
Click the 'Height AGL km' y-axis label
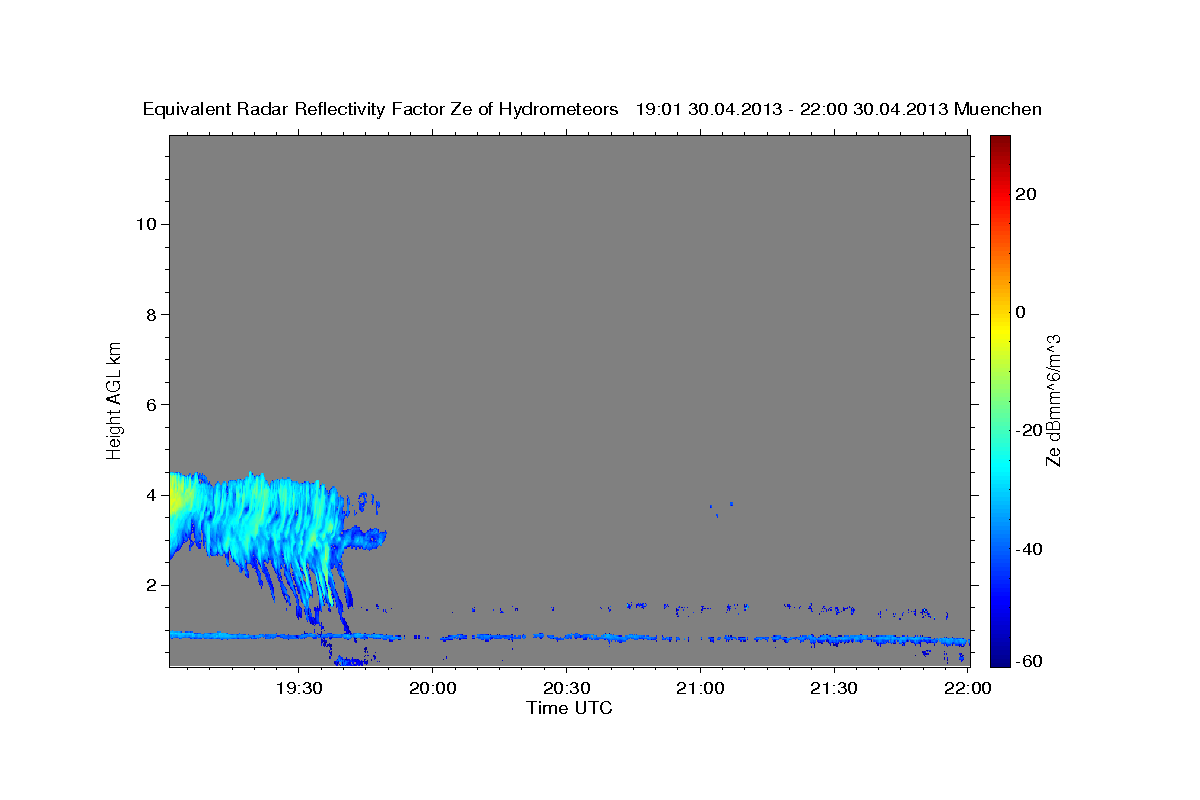115,399
